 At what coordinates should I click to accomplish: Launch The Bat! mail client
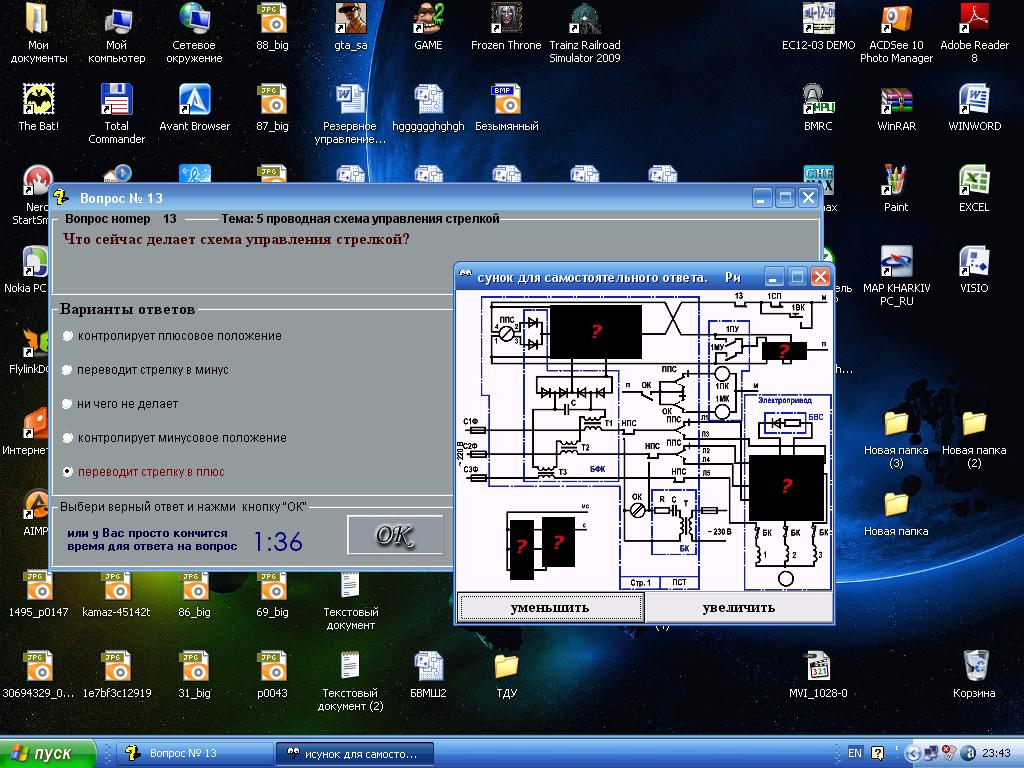(38, 101)
